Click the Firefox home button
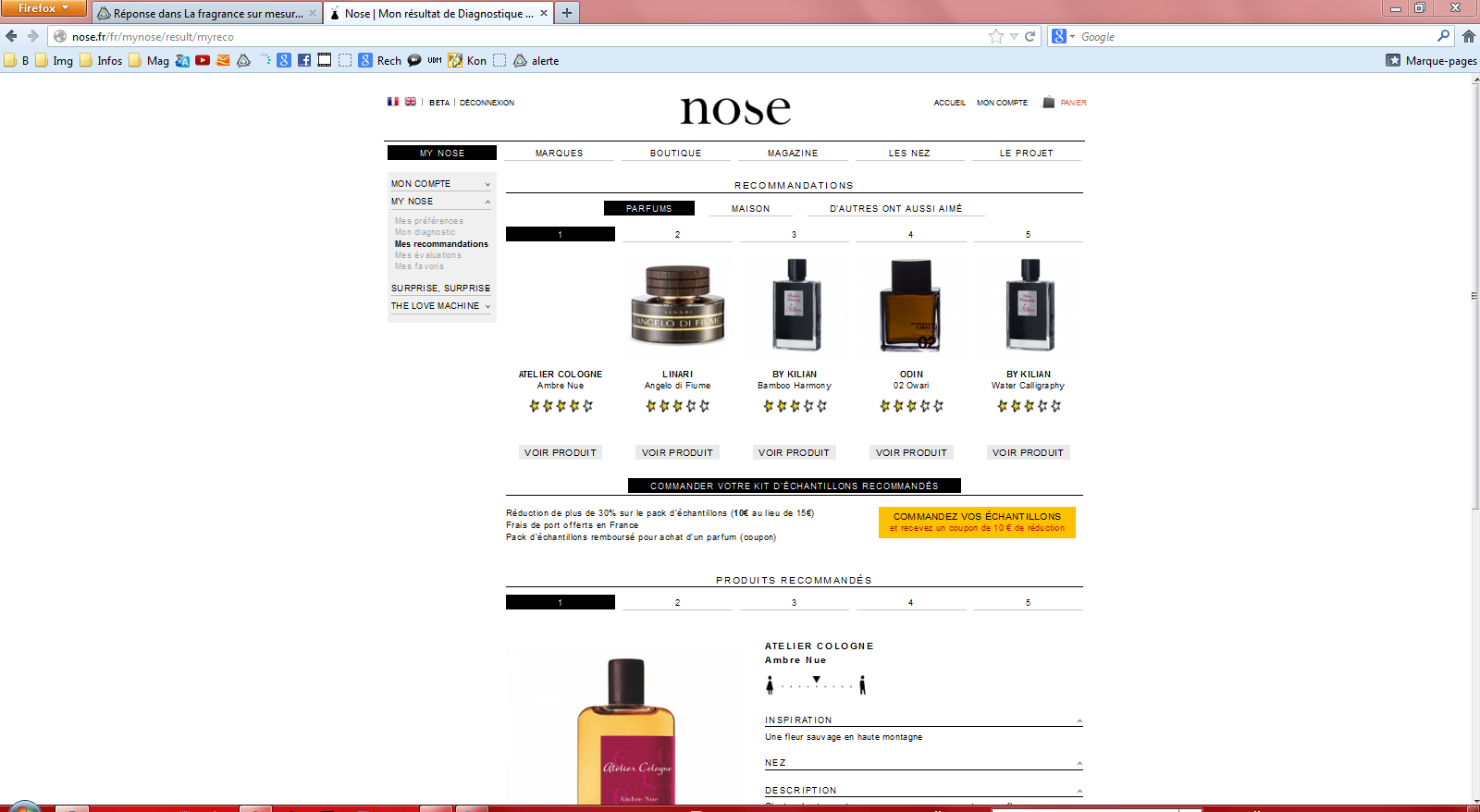The width and height of the screenshot is (1480, 812). pyautogui.click(x=1468, y=36)
